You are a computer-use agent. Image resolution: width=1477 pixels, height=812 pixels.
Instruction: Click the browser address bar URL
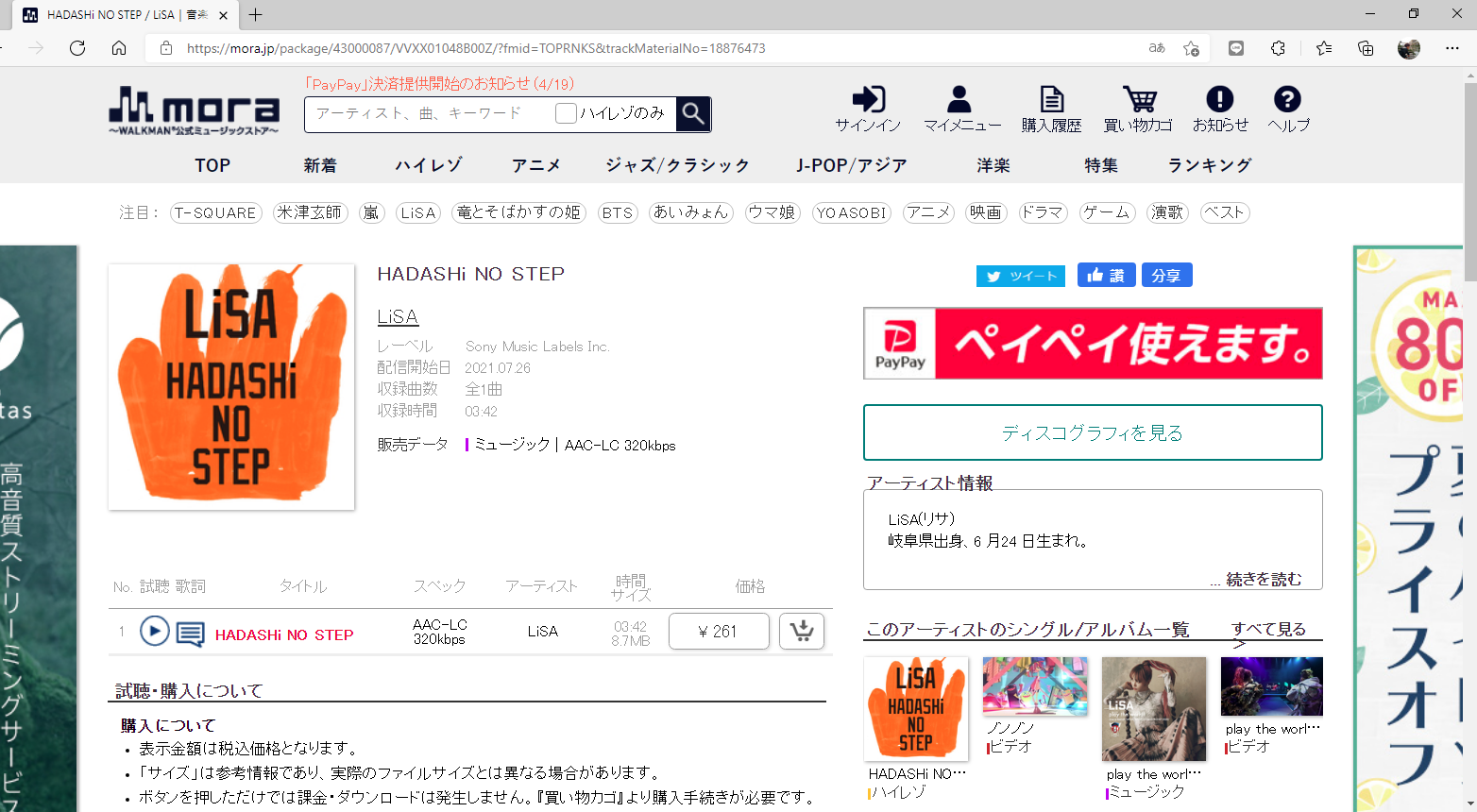(x=476, y=48)
